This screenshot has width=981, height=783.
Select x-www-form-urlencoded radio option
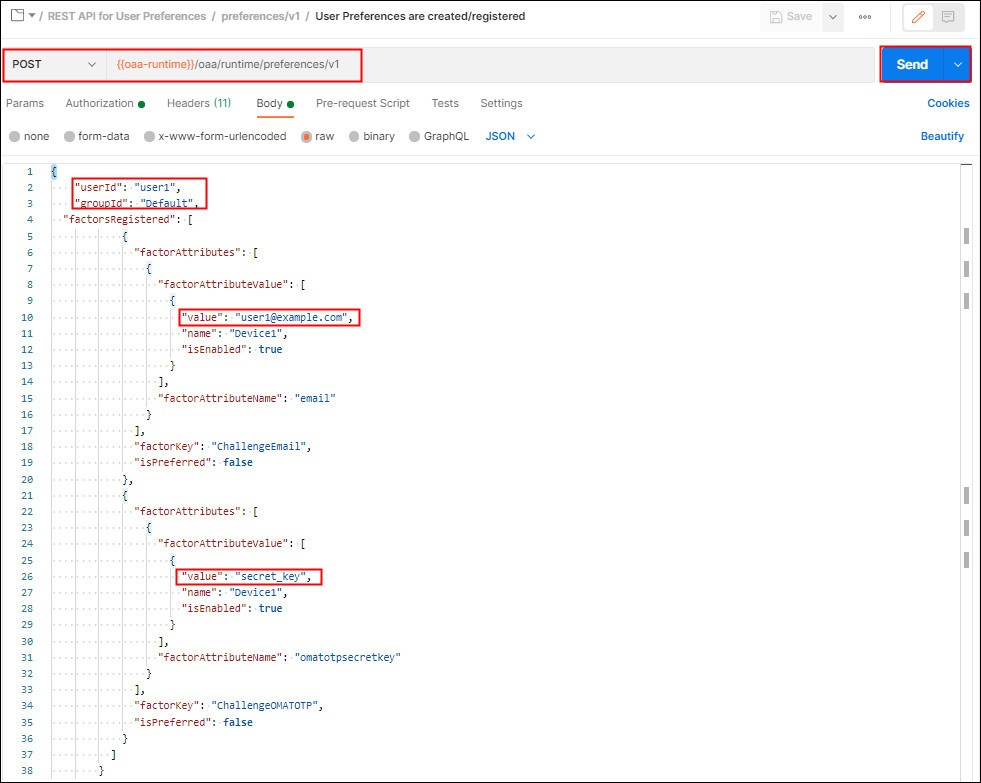150,136
